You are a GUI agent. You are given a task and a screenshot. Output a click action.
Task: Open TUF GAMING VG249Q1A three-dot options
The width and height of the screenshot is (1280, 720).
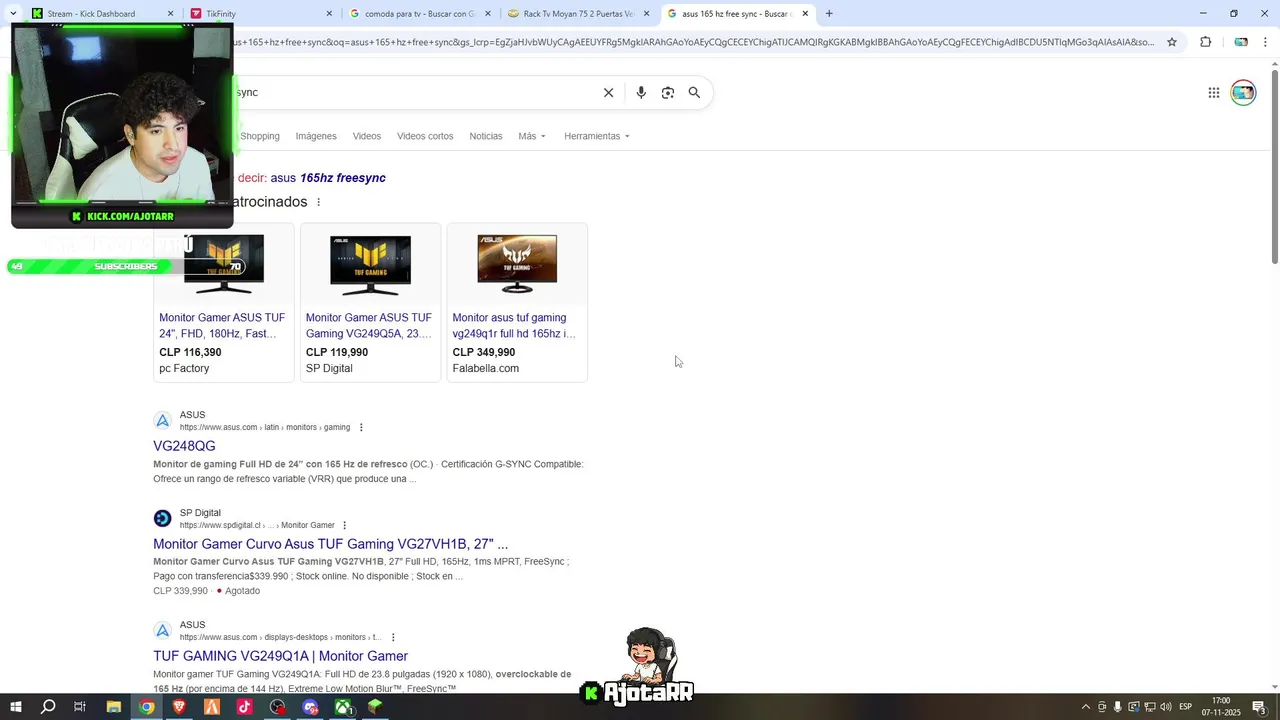(393, 637)
